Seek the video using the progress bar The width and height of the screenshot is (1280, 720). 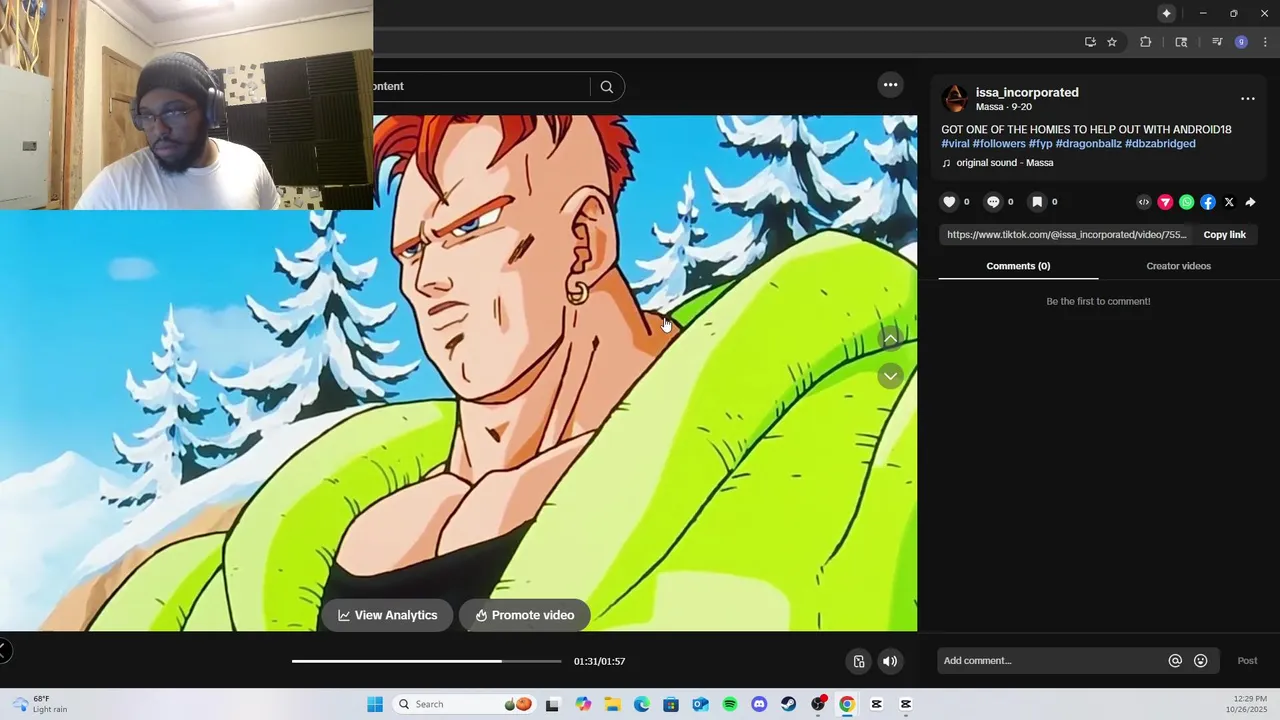pos(427,661)
